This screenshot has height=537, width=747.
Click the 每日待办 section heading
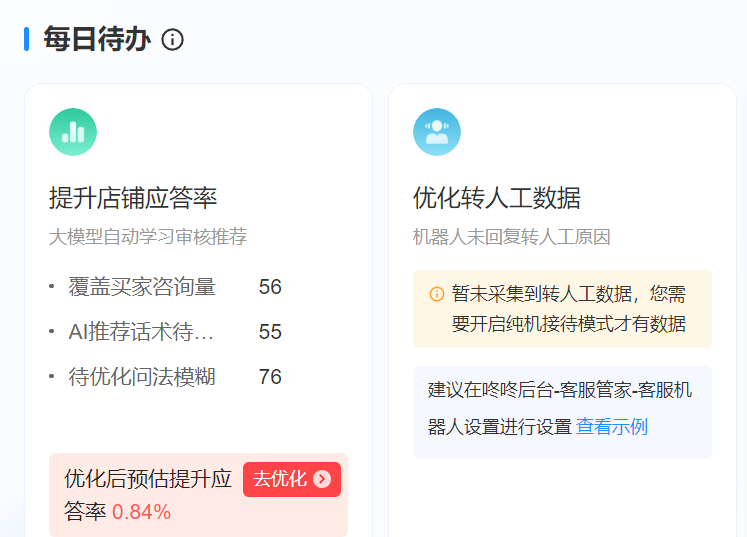97,39
